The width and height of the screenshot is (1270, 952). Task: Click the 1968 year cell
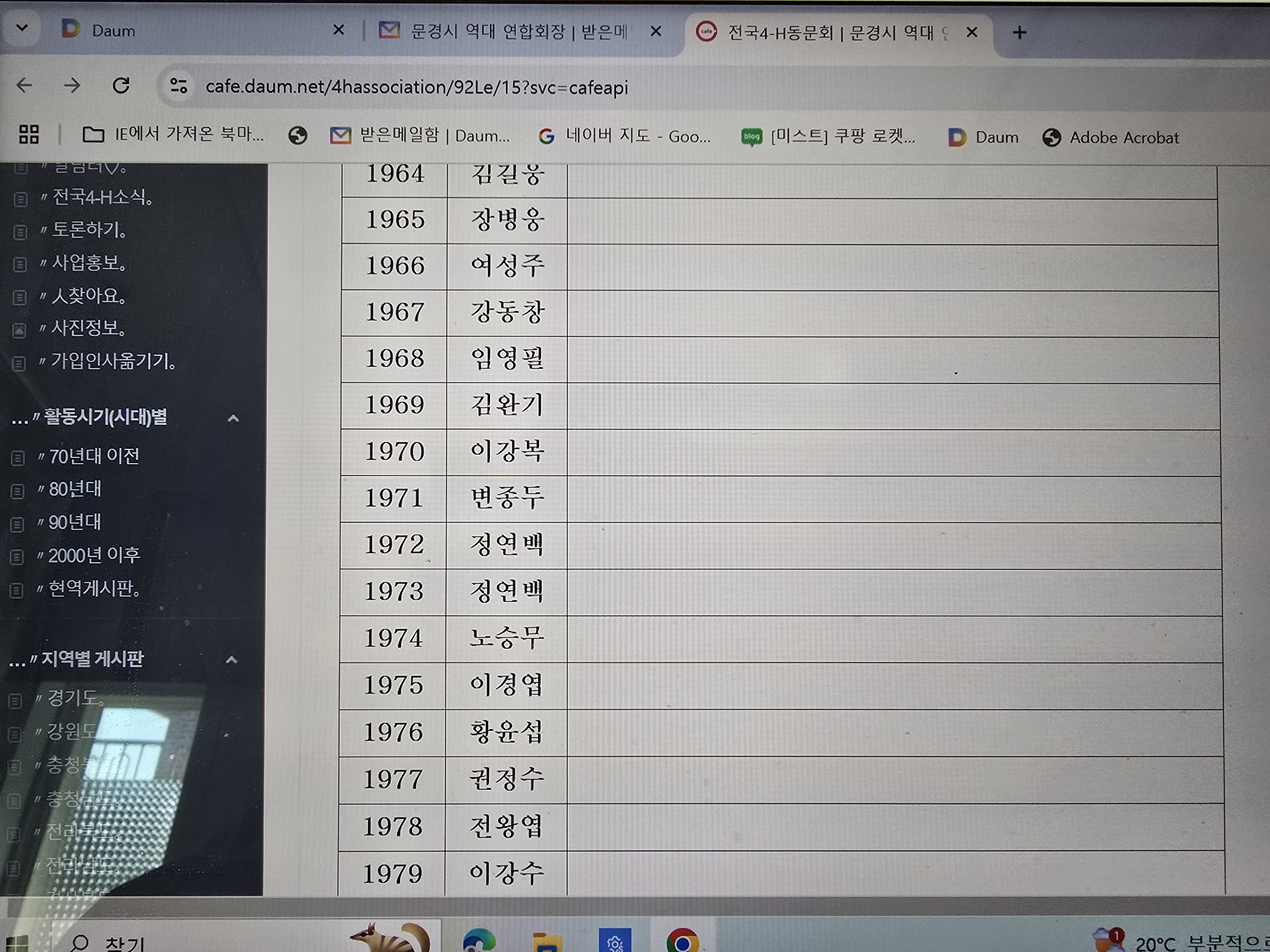(394, 359)
